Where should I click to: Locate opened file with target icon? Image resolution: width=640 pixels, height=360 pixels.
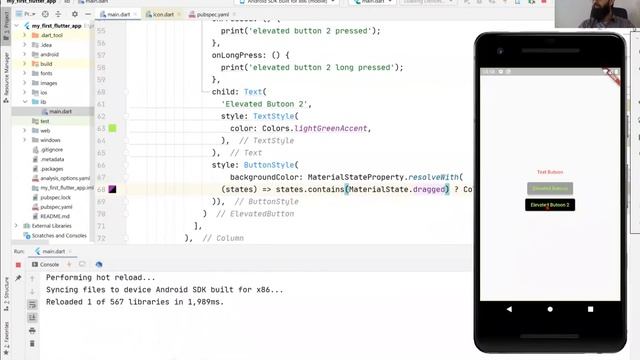[x=45, y=14]
